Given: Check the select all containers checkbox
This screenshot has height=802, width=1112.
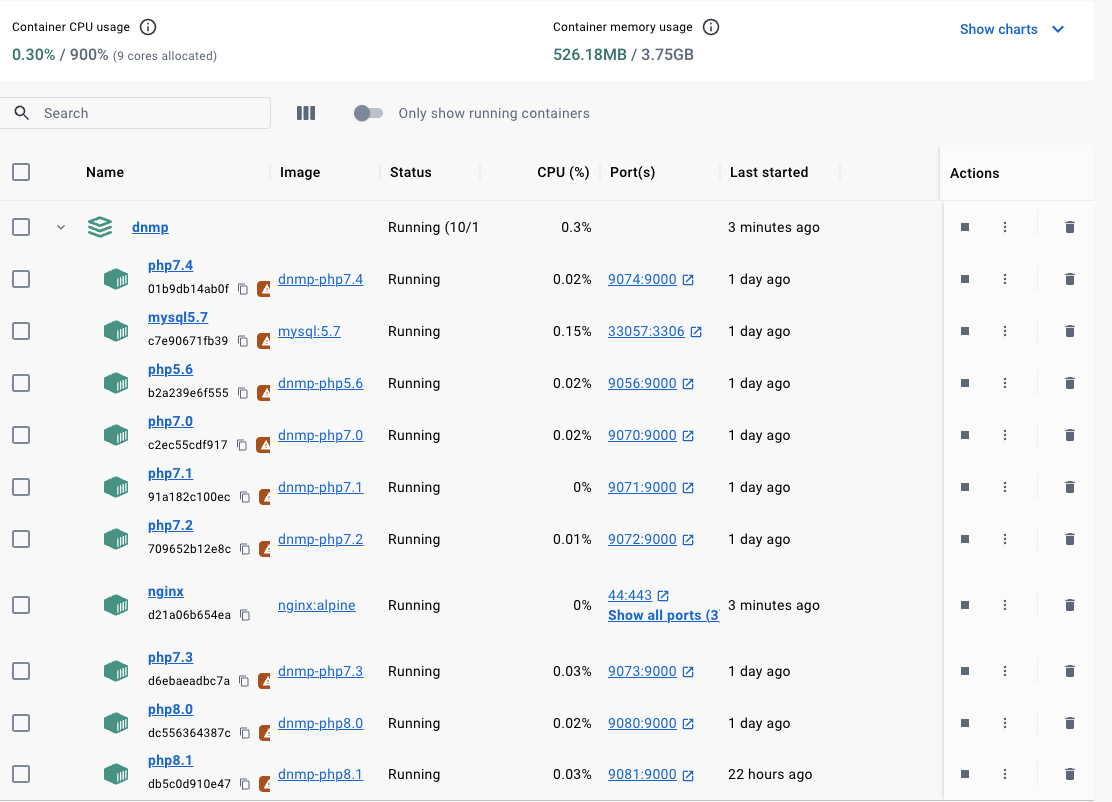Looking at the screenshot, I should [21, 172].
